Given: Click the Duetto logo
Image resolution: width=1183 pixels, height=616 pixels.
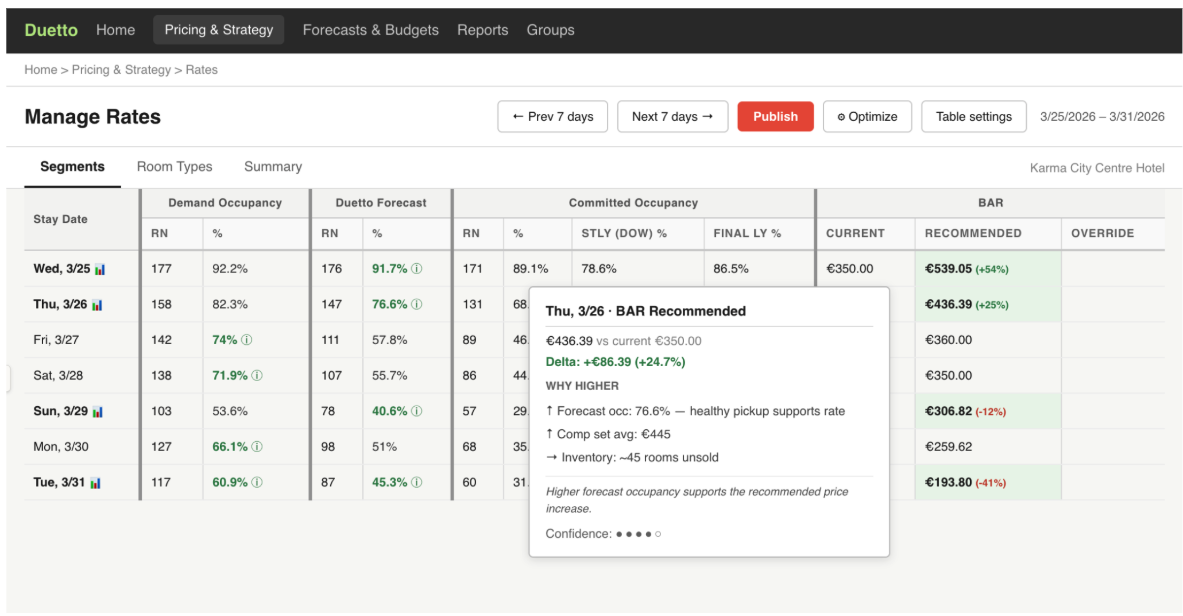Looking at the screenshot, I should tap(51, 30).
